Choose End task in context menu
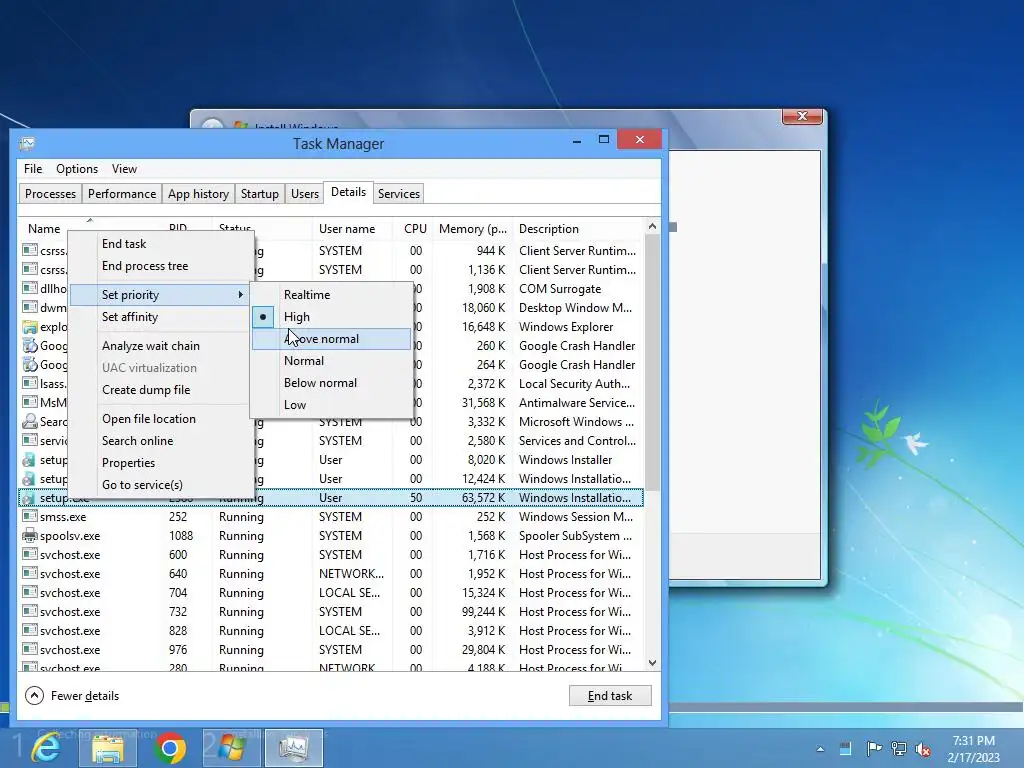Screen dimensions: 1024x768 (160, 244)
